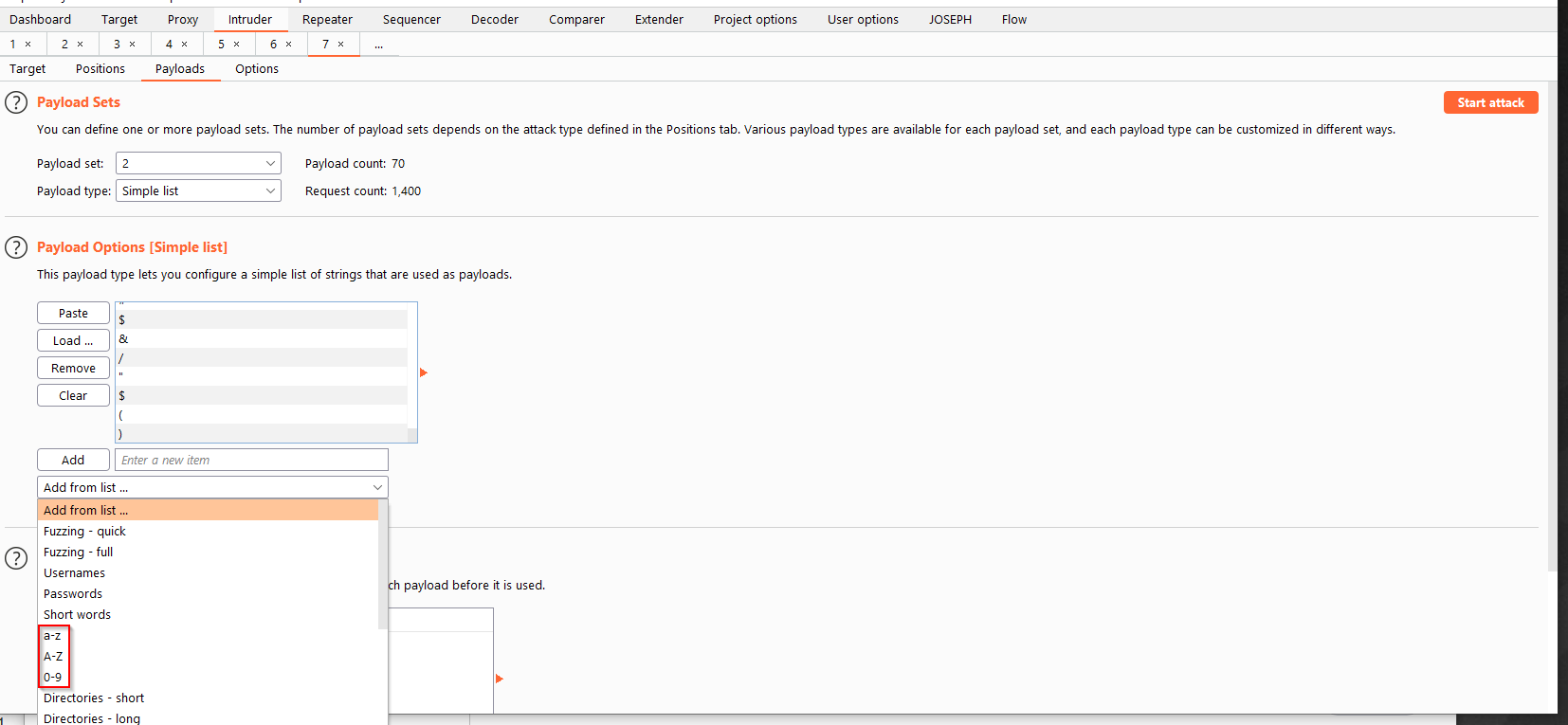Click the Start attack button
1568x725 pixels.
pyautogui.click(x=1490, y=102)
